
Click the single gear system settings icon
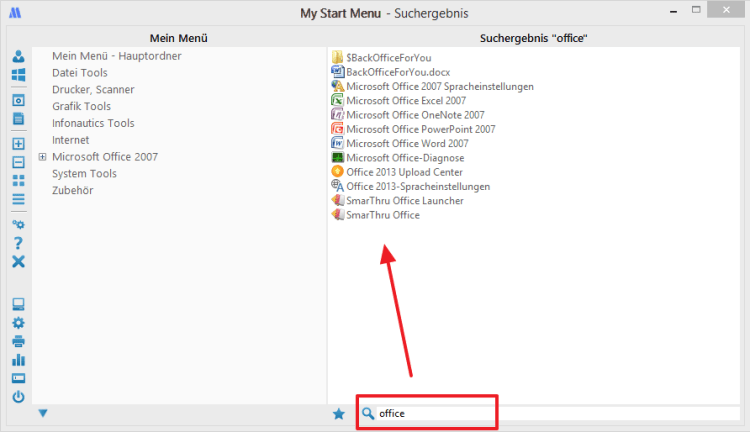[18, 323]
